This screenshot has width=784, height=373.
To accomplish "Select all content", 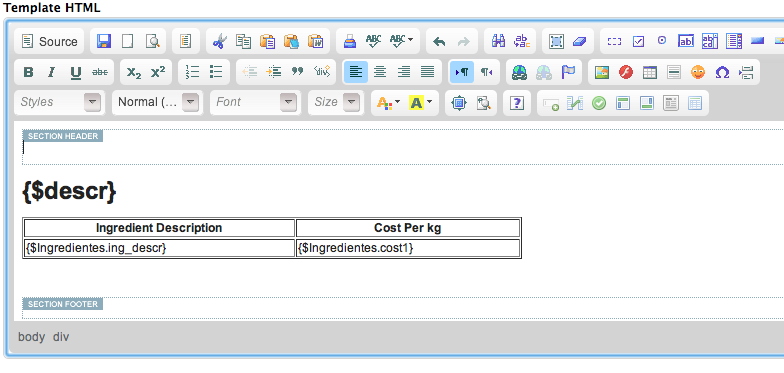I will click(556, 42).
